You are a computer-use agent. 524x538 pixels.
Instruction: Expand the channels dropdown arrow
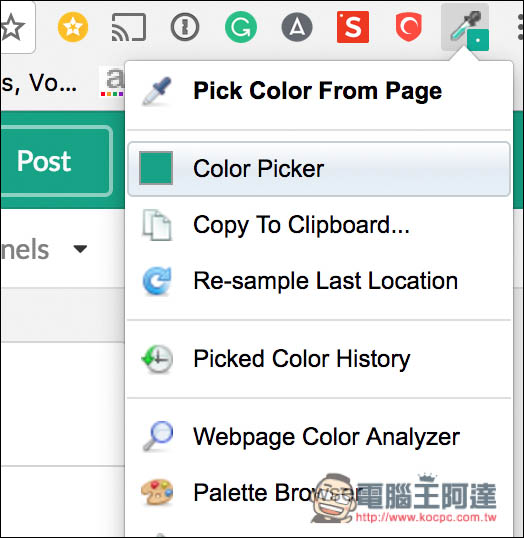(x=80, y=249)
